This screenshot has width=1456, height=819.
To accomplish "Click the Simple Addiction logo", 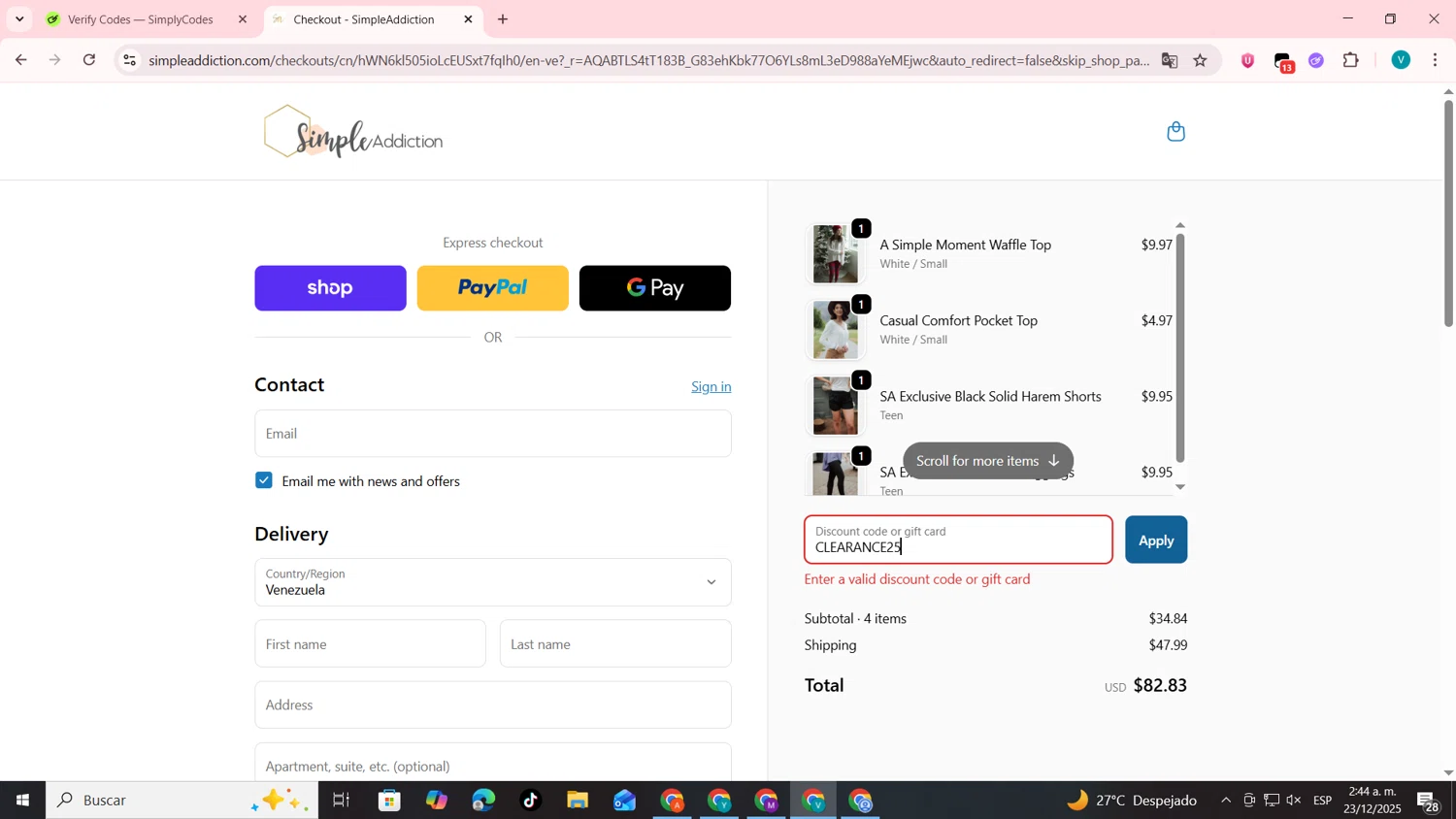I will pos(353,132).
